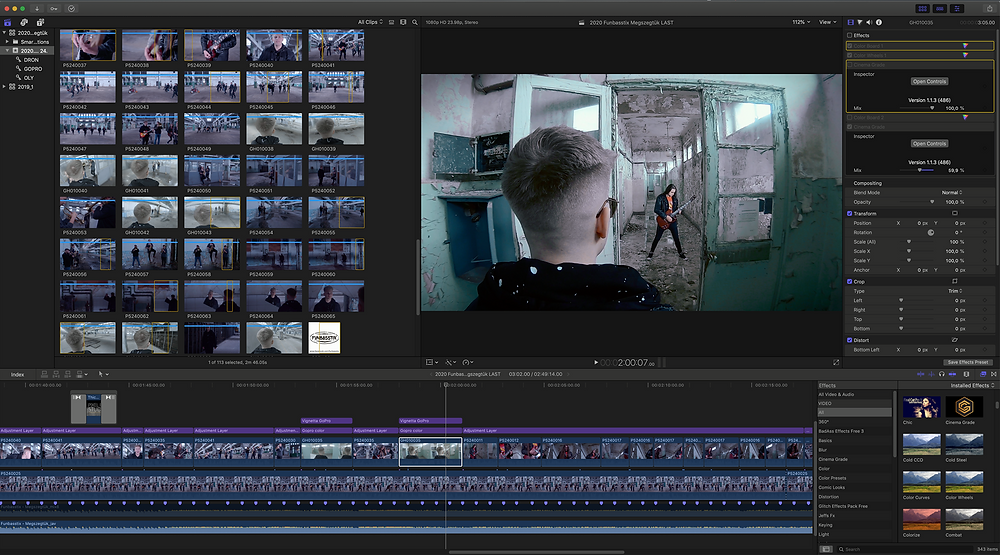Select the Keying effects category
Image resolution: width=1000 pixels, height=555 pixels.
point(825,525)
